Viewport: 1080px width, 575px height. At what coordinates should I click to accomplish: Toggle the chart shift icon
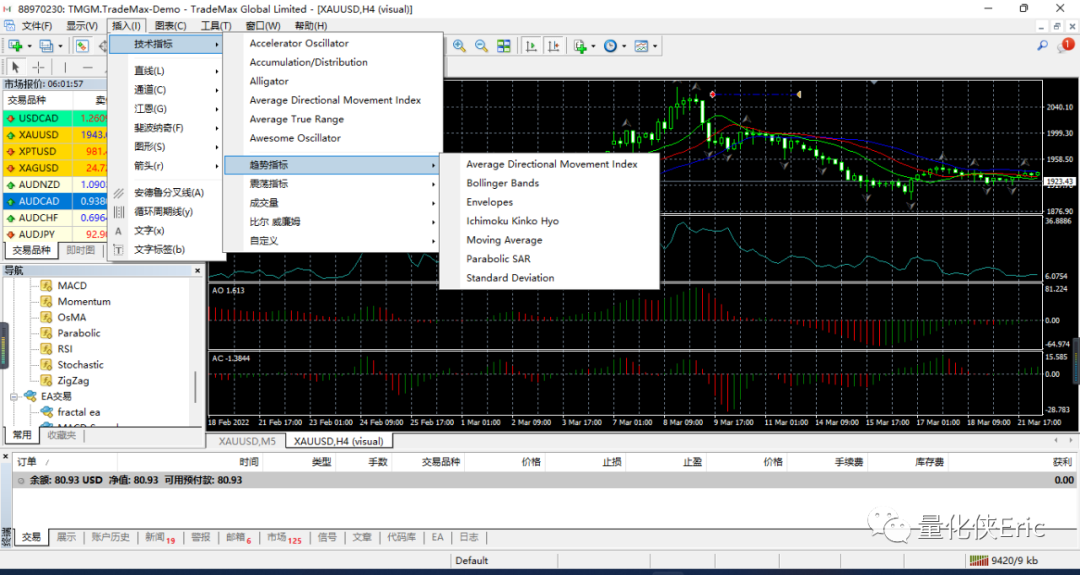(x=554, y=46)
